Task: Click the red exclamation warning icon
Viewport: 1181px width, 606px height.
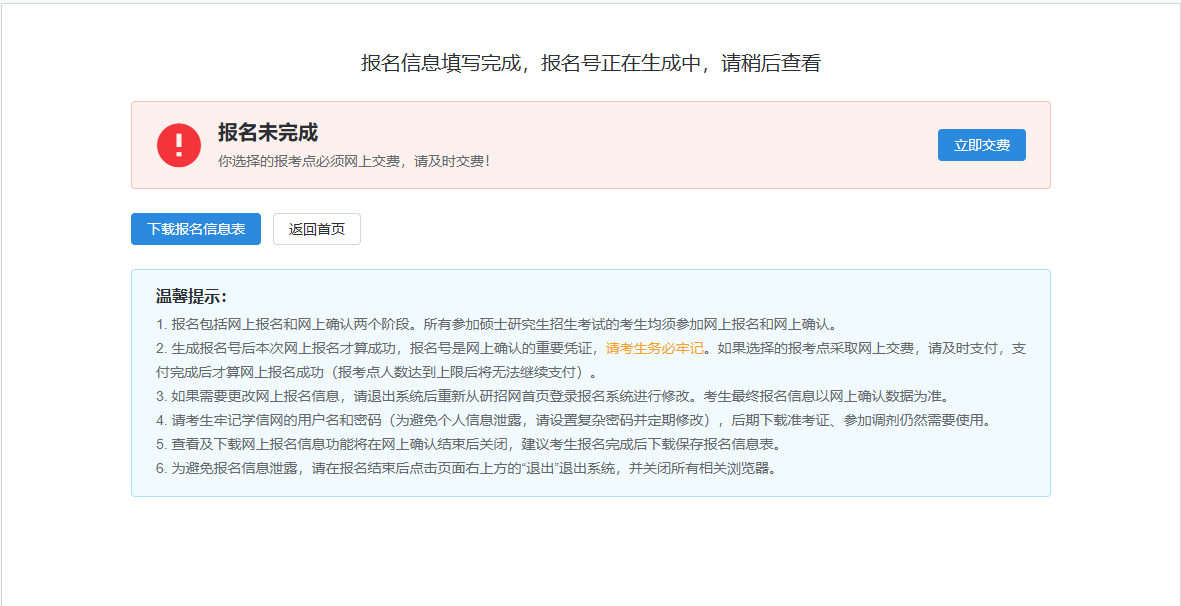Action: pos(178,144)
